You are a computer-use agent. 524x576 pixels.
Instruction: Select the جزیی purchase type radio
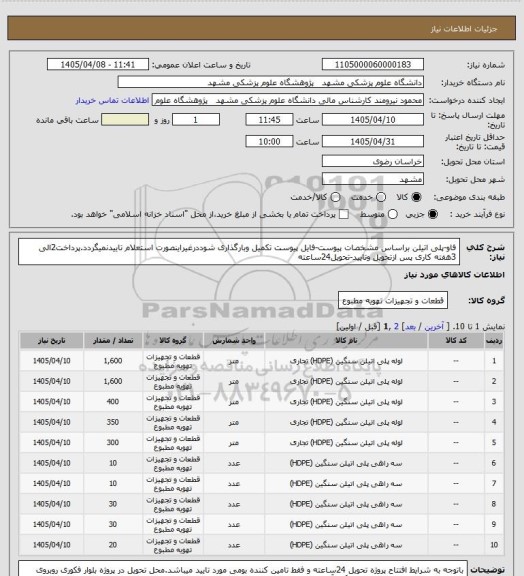(433, 214)
